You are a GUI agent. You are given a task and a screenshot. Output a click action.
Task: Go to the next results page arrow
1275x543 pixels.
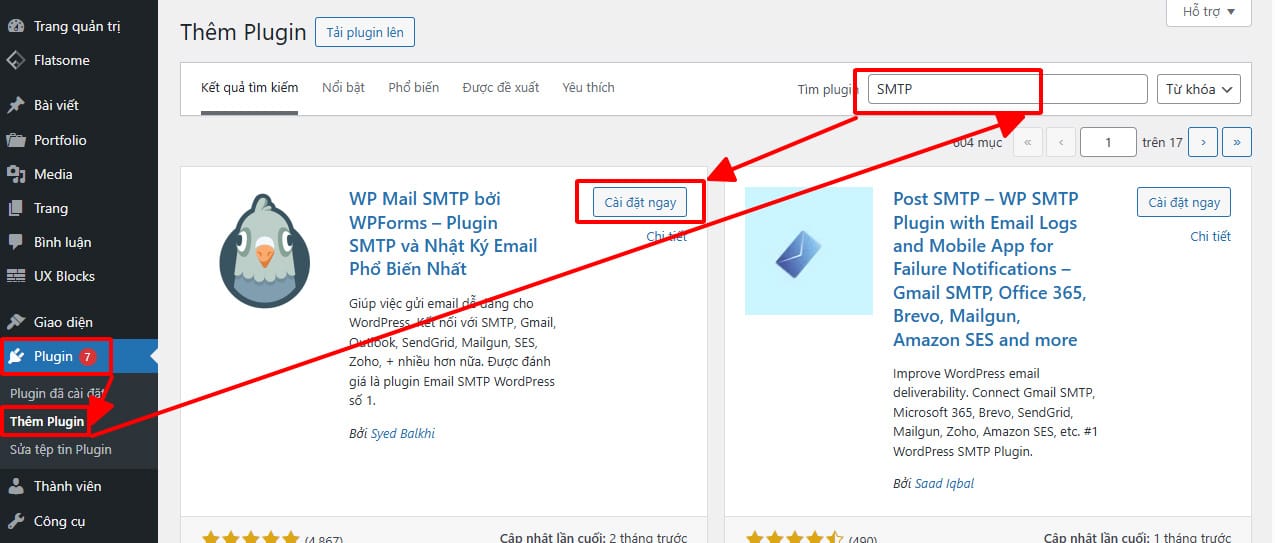1203,142
